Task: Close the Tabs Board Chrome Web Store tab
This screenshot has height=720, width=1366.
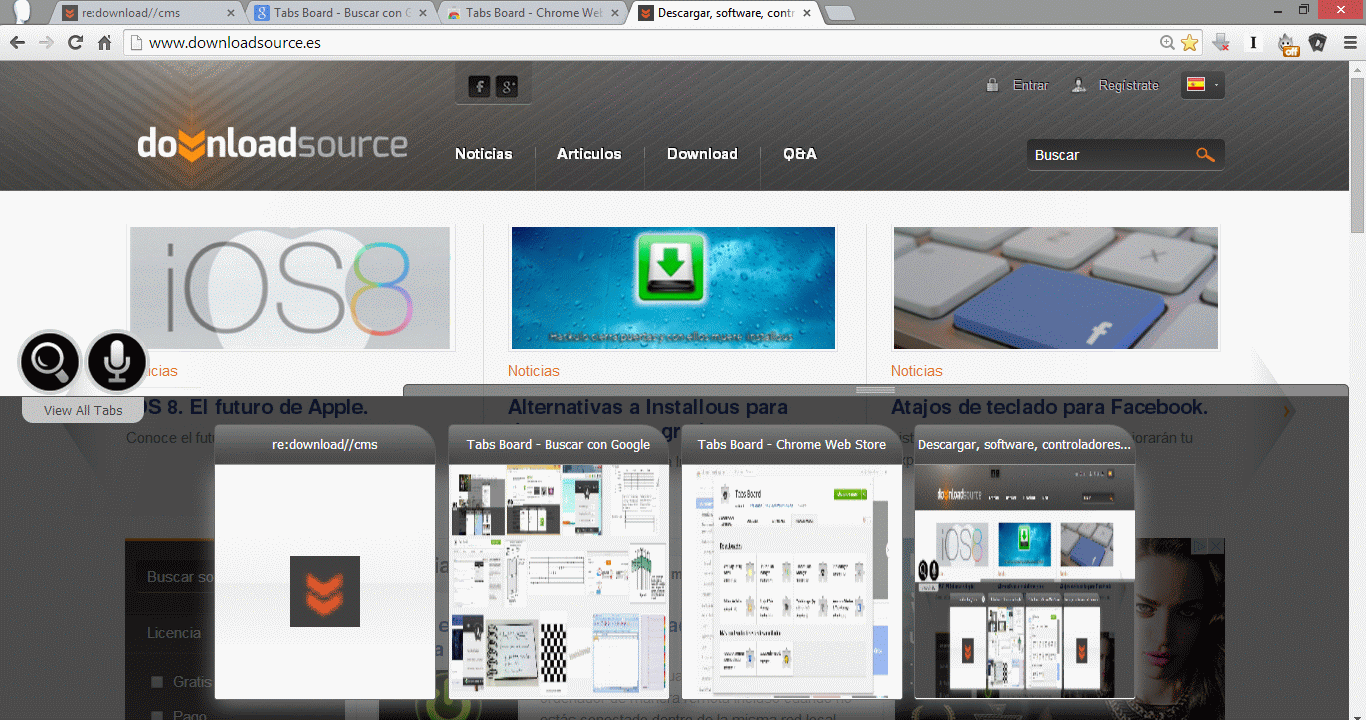Action: (x=616, y=13)
